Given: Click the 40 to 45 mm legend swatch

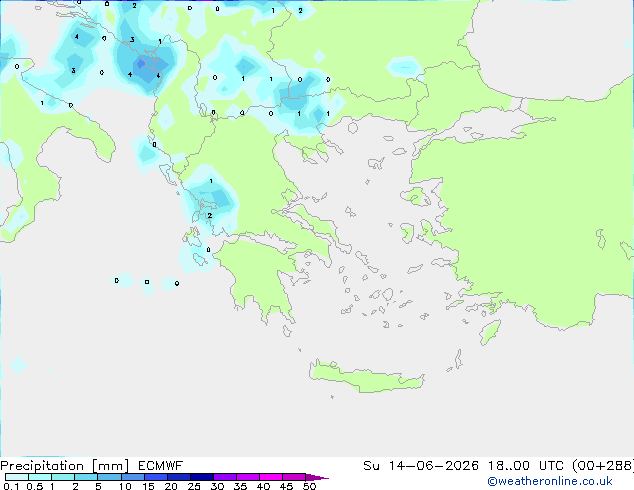Looking at the screenshot, I should click(x=271, y=477).
